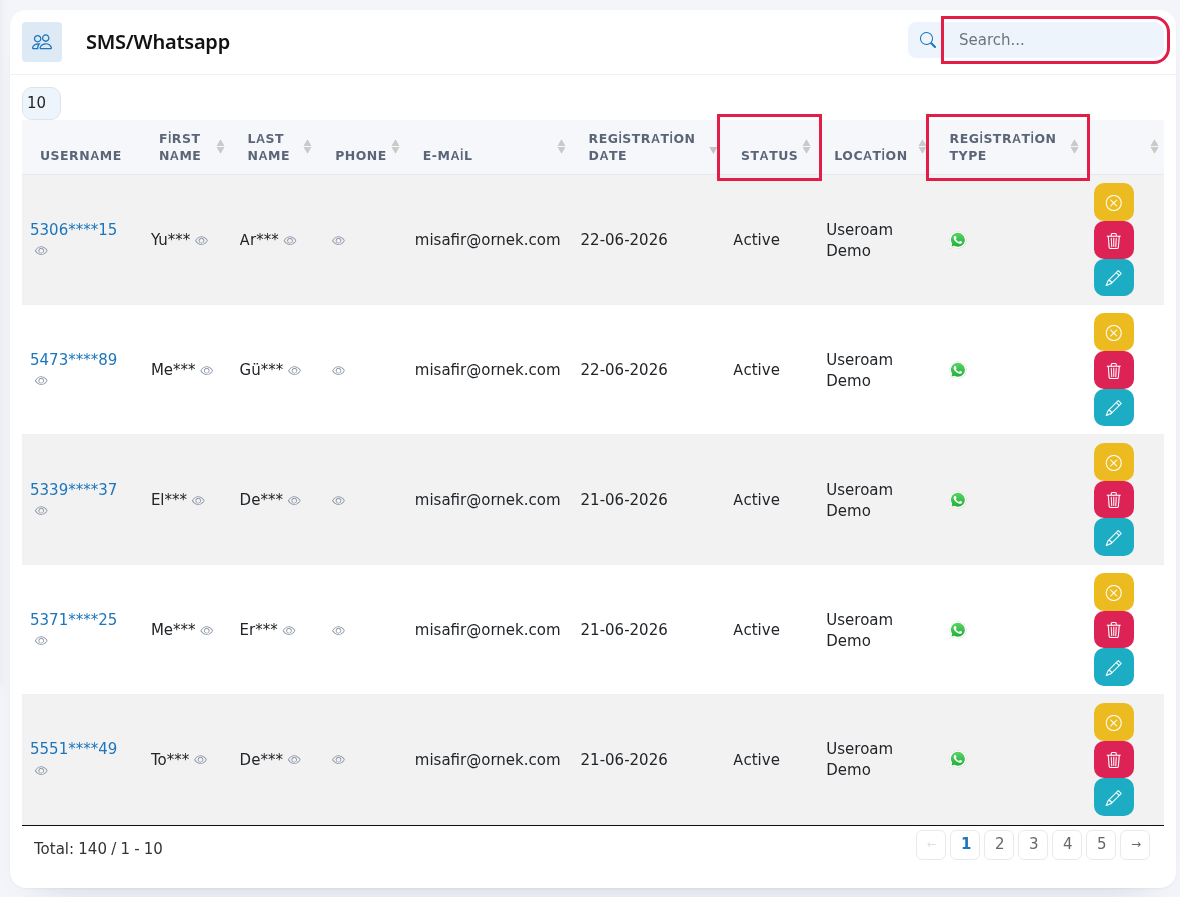Edit user 5551****49 with pencil icon
This screenshot has width=1180, height=897.
1114,798
